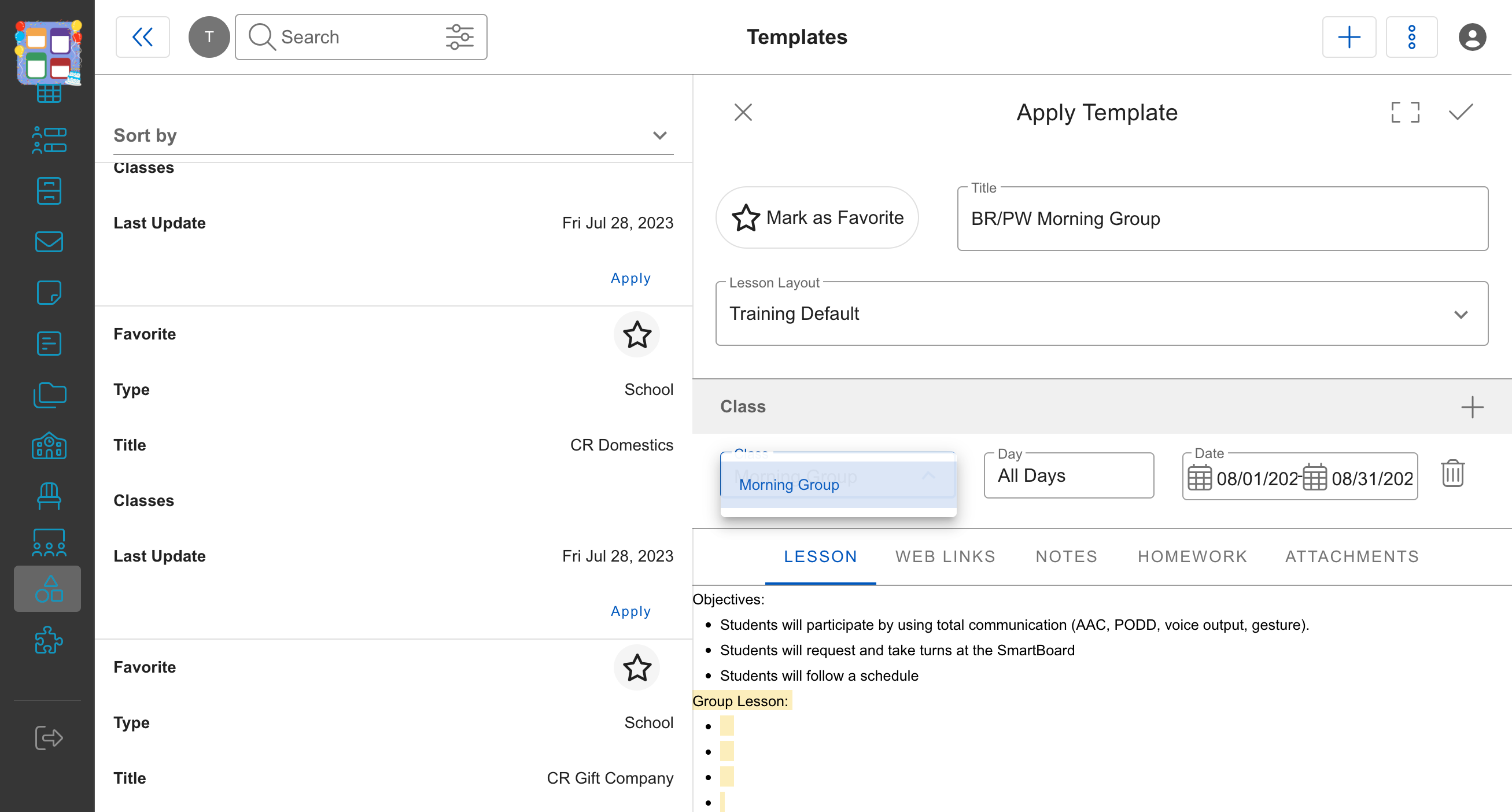Image resolution: width=1512 pixels, height=812 pixels.
Task: Add new template with plus button
Action: (x=1349, y=37)
